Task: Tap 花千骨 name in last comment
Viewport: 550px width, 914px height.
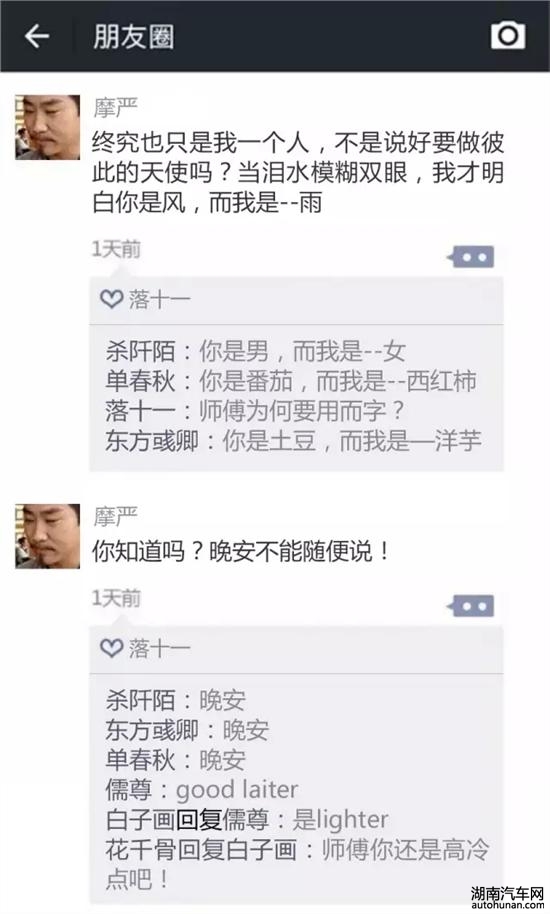Action: 140,850
